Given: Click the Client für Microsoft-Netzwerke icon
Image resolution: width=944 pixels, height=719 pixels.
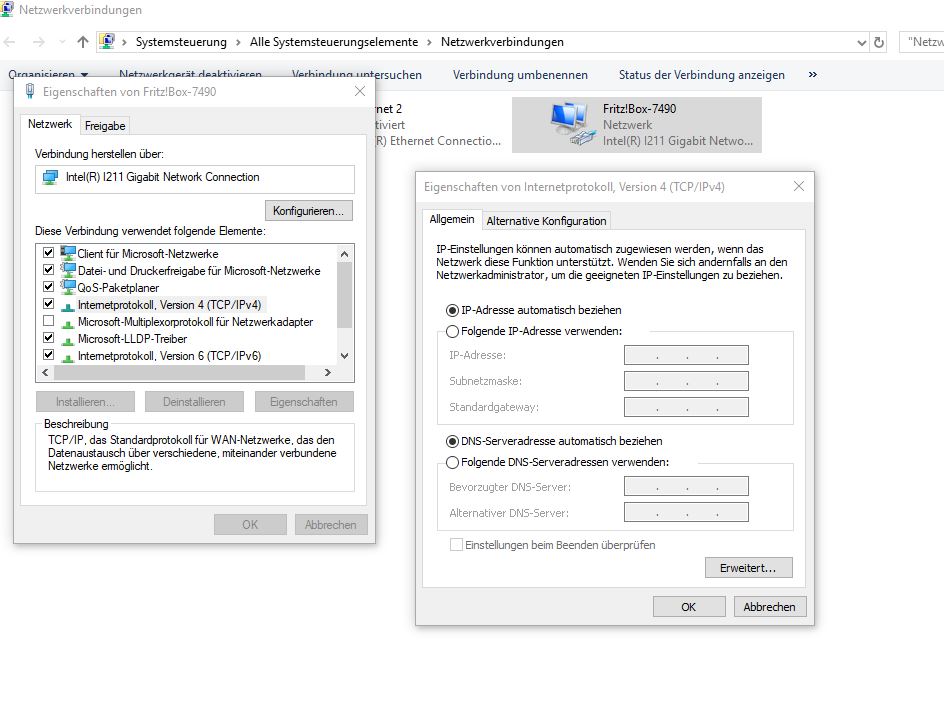Looking at the screenshot, I should point(68,253).
